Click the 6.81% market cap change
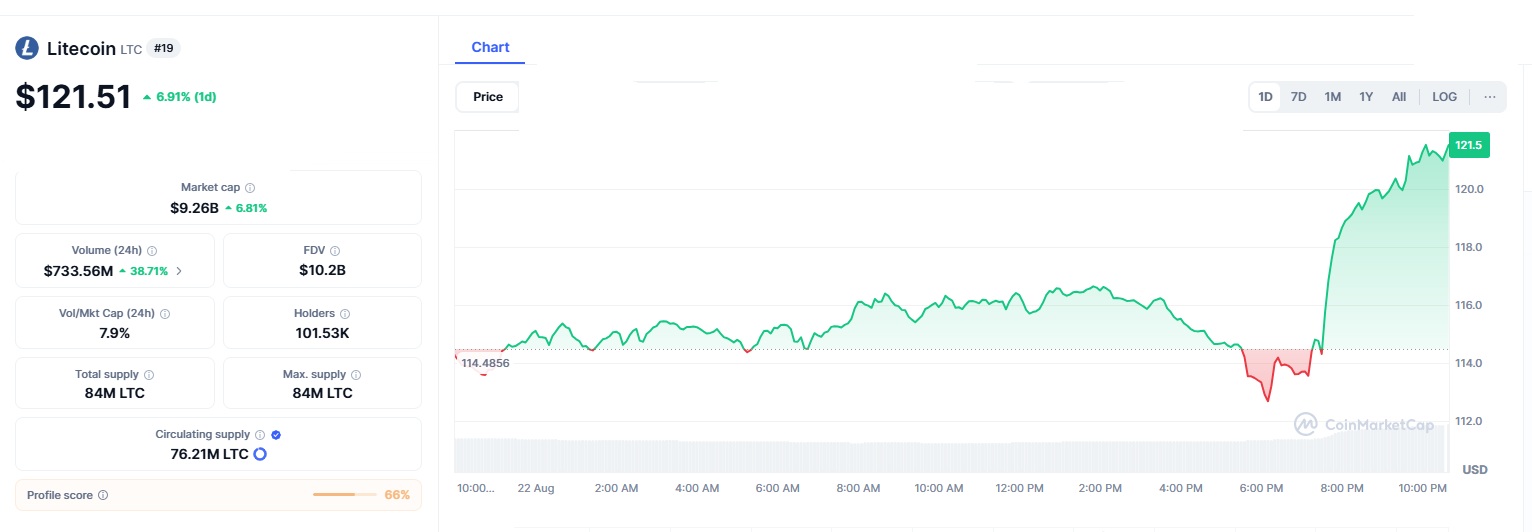 245,208
